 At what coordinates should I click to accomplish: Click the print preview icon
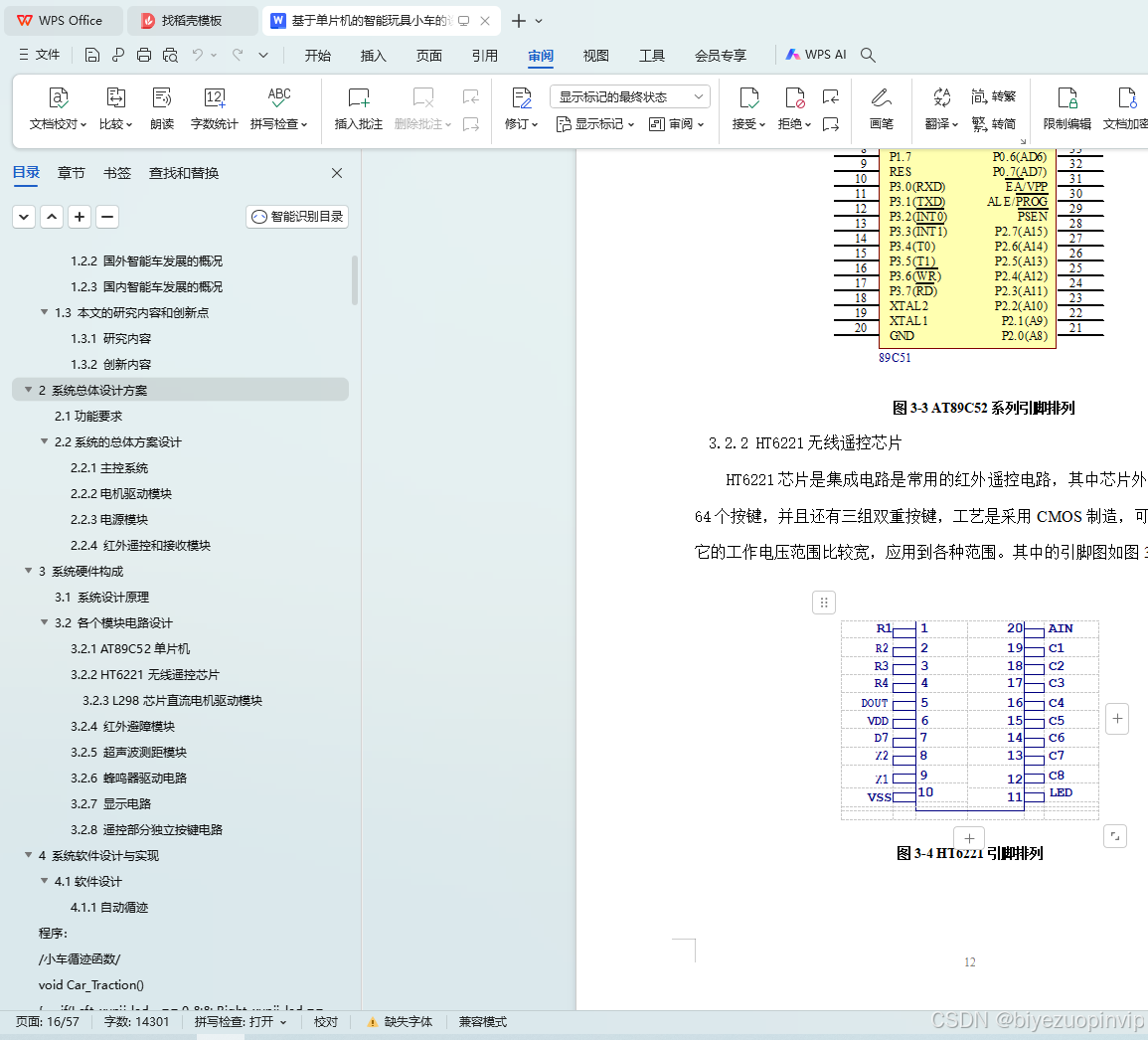(171, 55)
